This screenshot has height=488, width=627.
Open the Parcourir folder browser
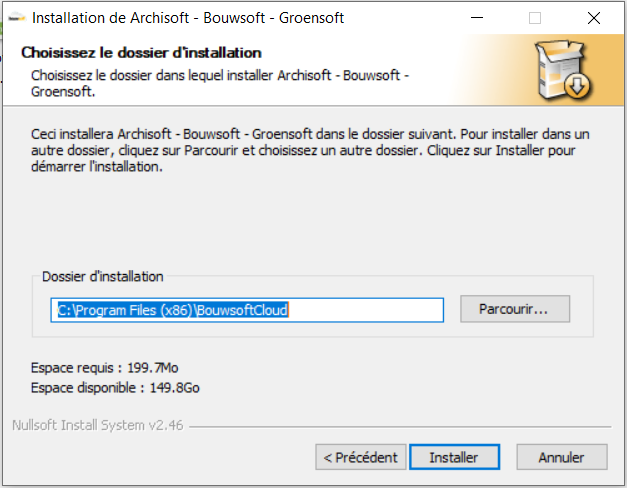(x=515, y=309)
